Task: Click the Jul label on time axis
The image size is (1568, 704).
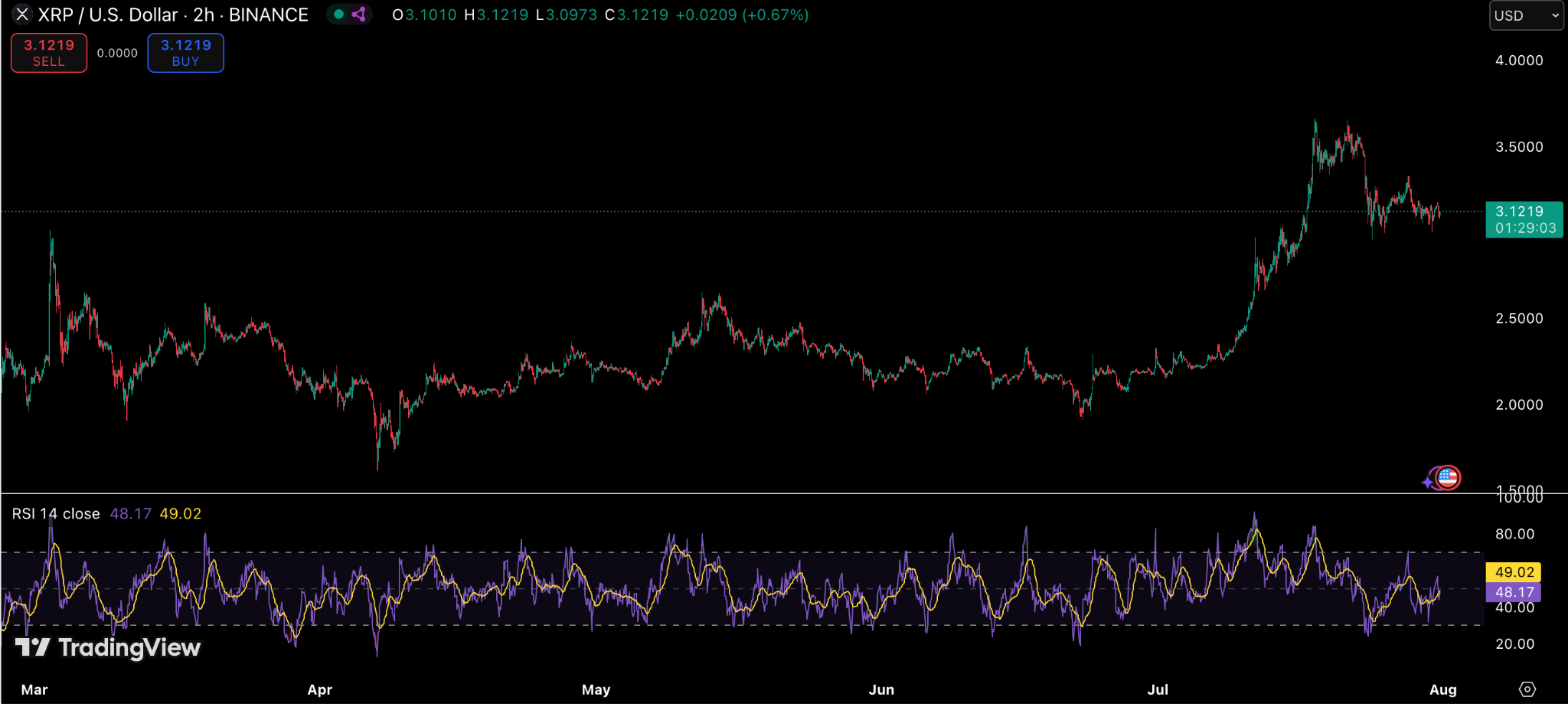Action: [1158, 690]
